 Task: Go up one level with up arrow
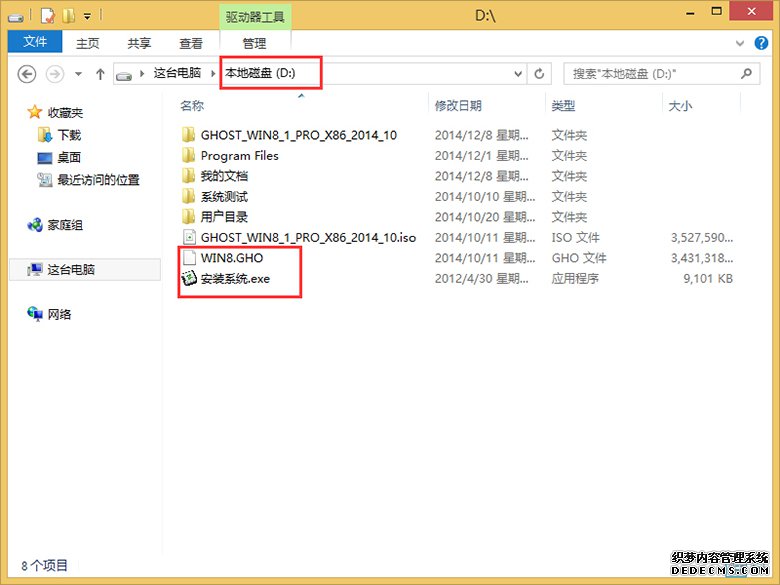click(x=100, y=74)
